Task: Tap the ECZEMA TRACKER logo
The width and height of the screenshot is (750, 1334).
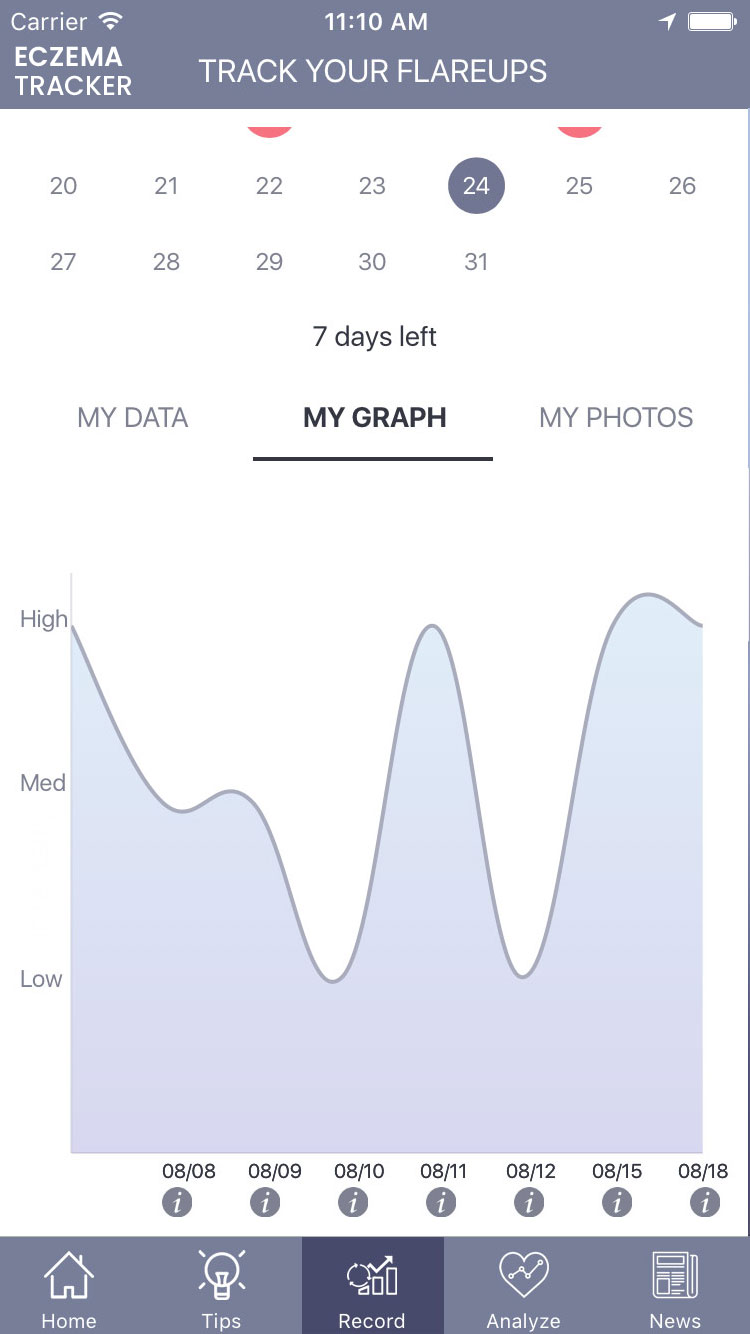Action: pyautogui.click(x=72, y=71)
